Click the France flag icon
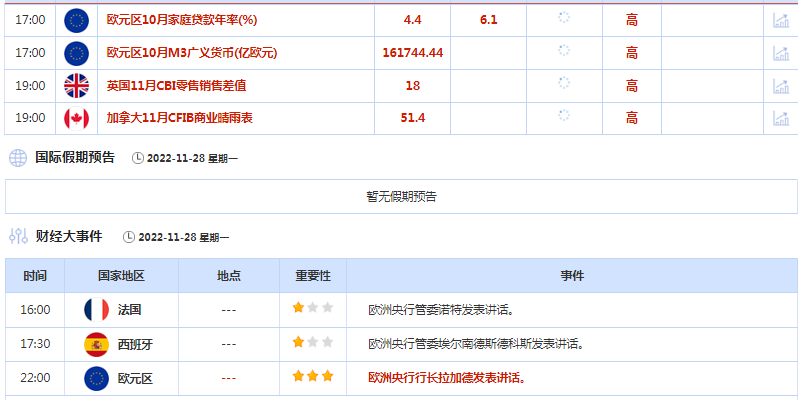The height and width of the screenshot is (400, 798). tap(96, 310)
